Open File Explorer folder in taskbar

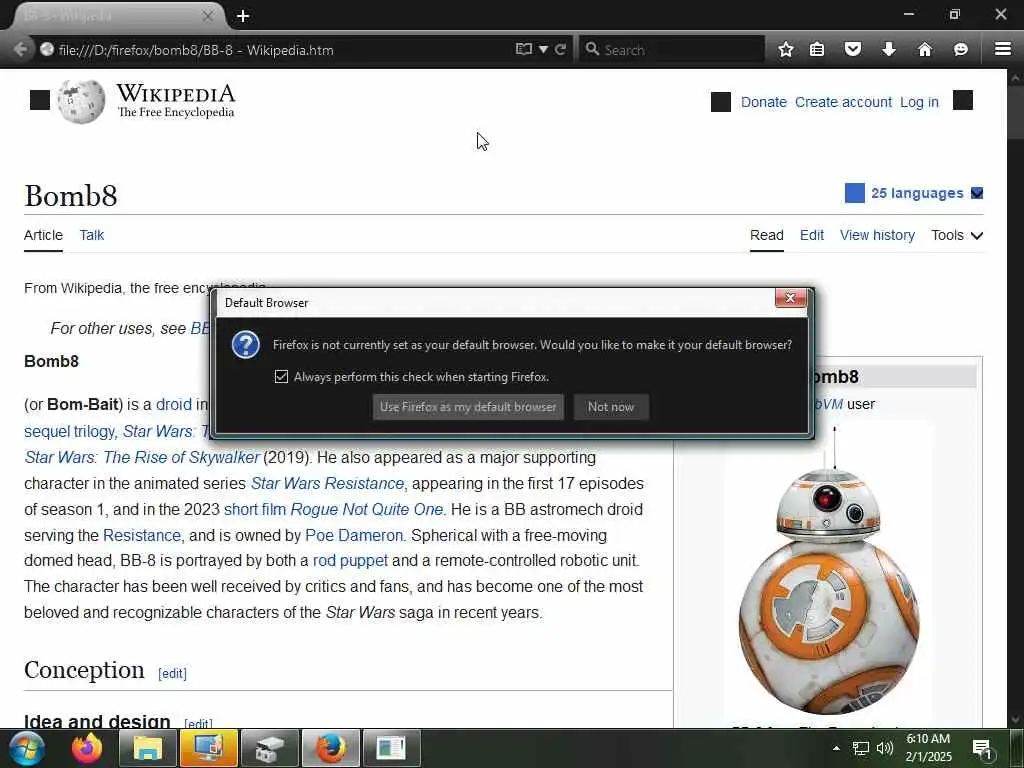148,748
